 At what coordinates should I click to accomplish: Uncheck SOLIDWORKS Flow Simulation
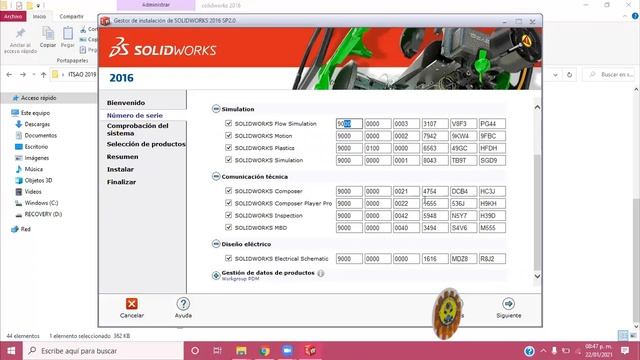(x=229, y=123)
